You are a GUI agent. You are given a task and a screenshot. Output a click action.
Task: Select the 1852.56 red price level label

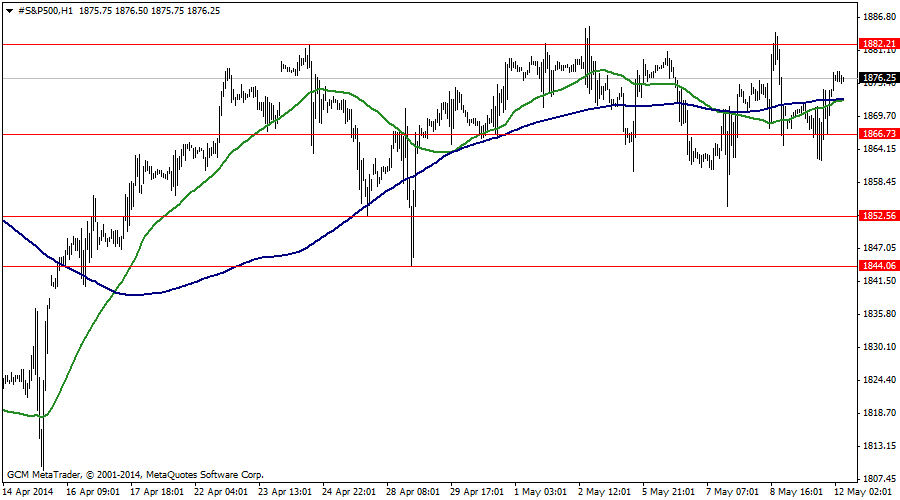(879, 216)
